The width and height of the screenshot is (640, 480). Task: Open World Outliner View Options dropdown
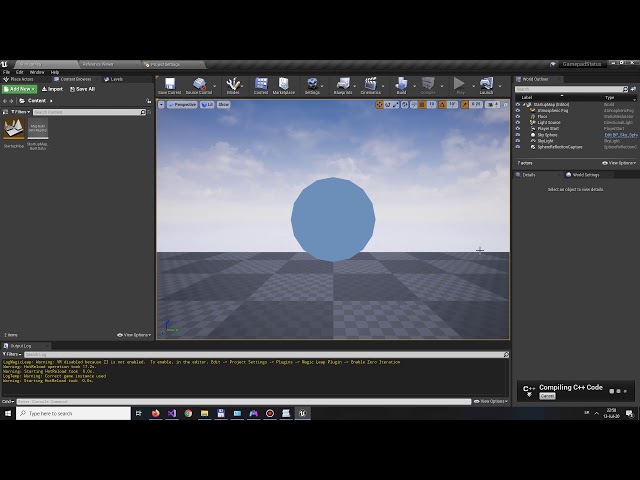coord(619,163)
